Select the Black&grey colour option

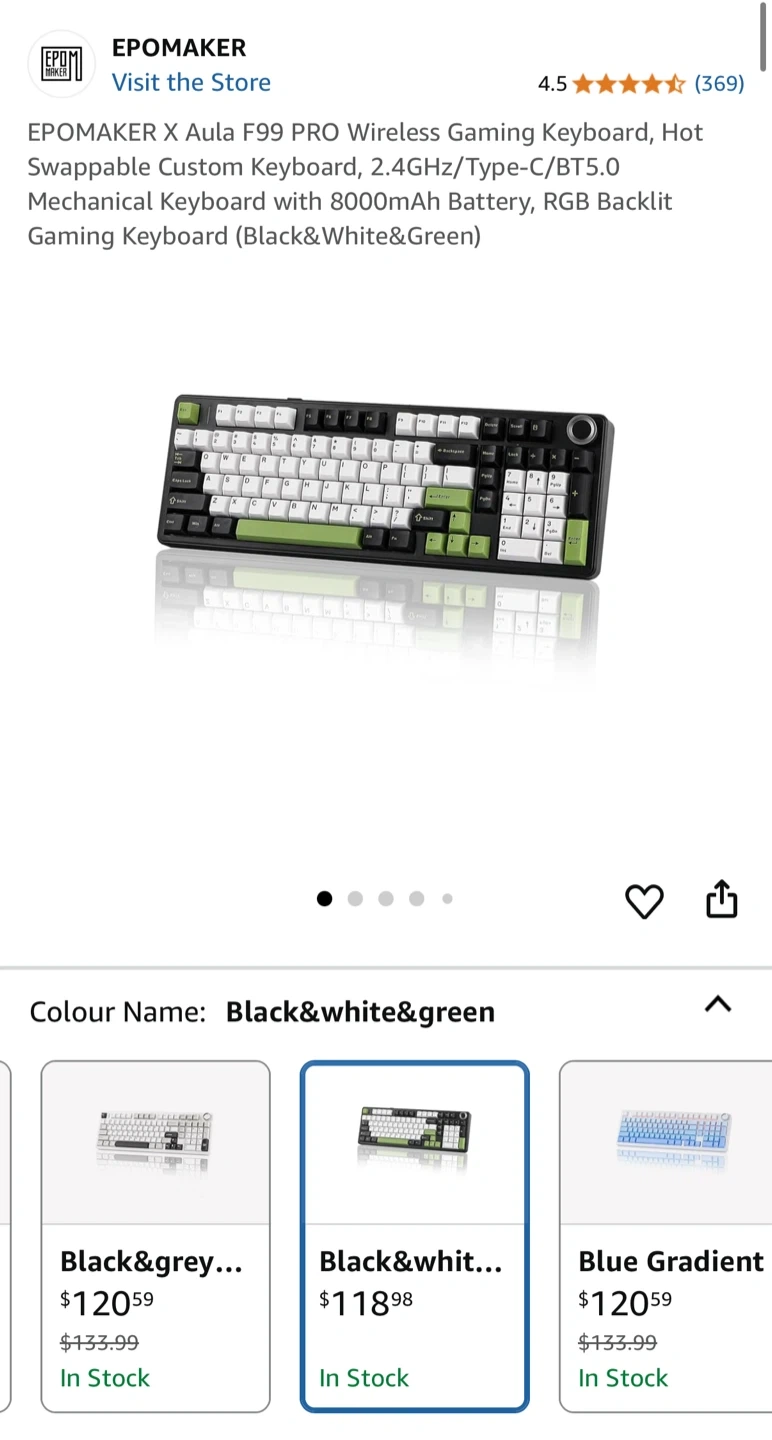pos(155,1236)
